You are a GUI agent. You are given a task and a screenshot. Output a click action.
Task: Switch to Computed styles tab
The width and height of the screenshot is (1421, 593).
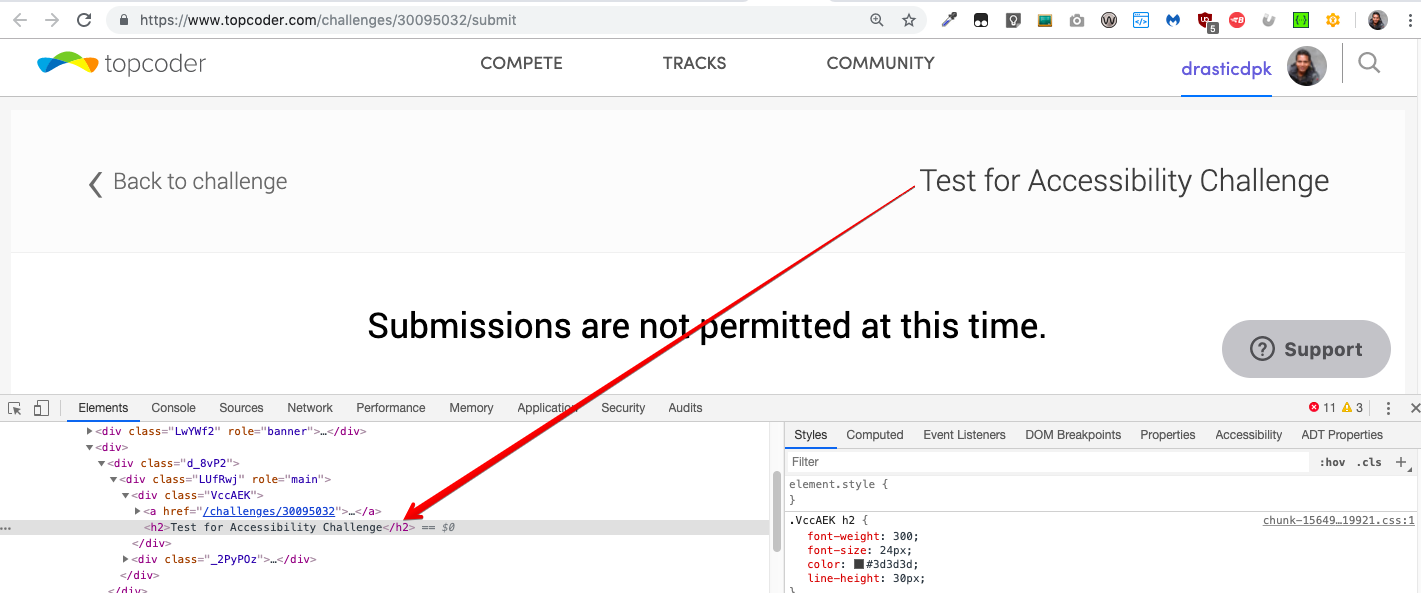[875, 435]
